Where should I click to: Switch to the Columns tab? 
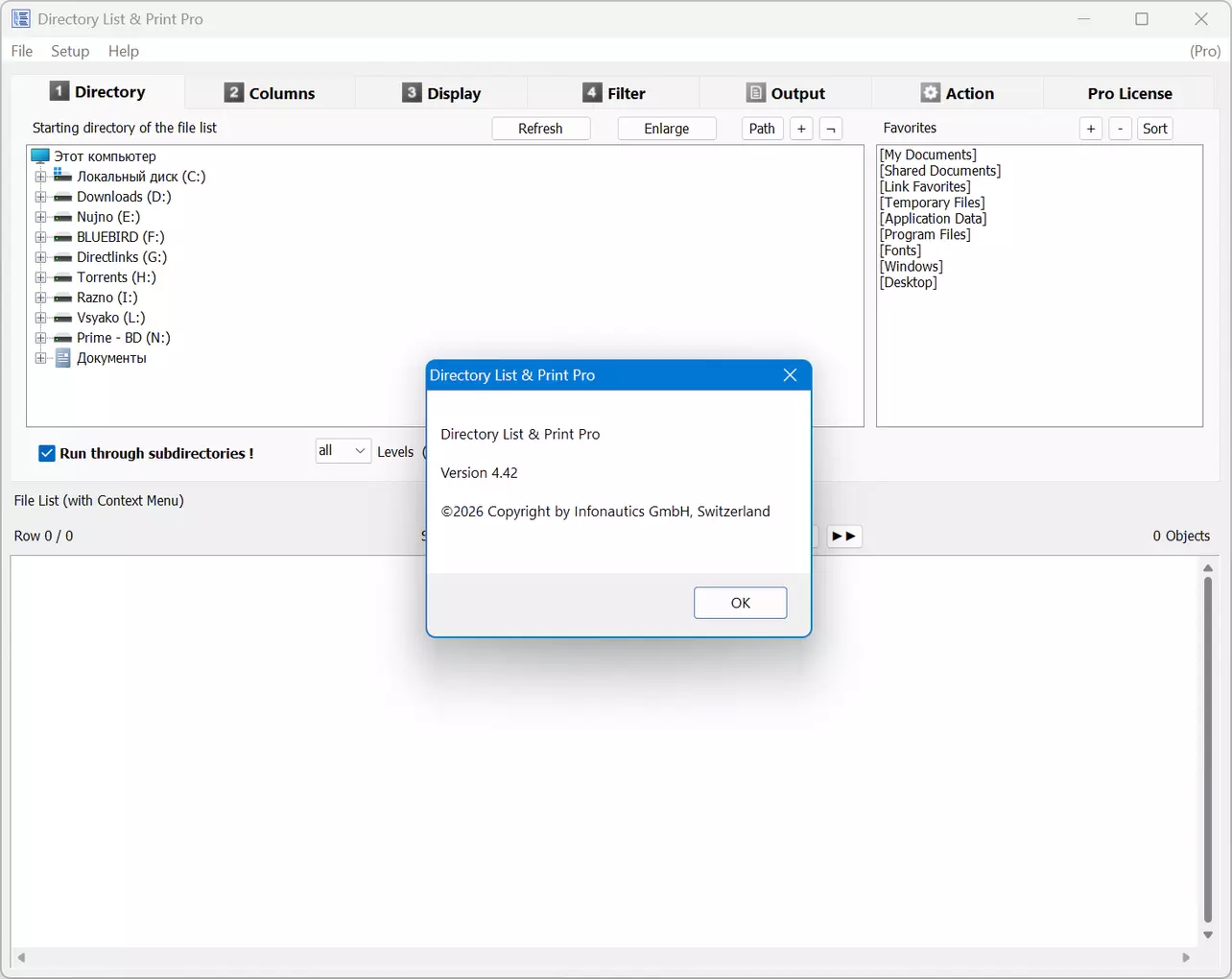[x=270, y=93]
